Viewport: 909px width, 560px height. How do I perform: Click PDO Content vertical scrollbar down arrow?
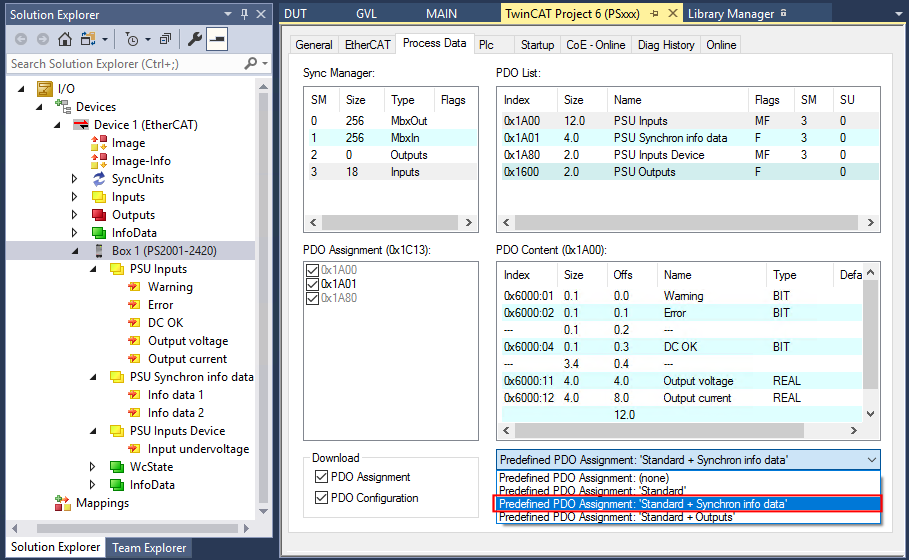coord(870,414)
